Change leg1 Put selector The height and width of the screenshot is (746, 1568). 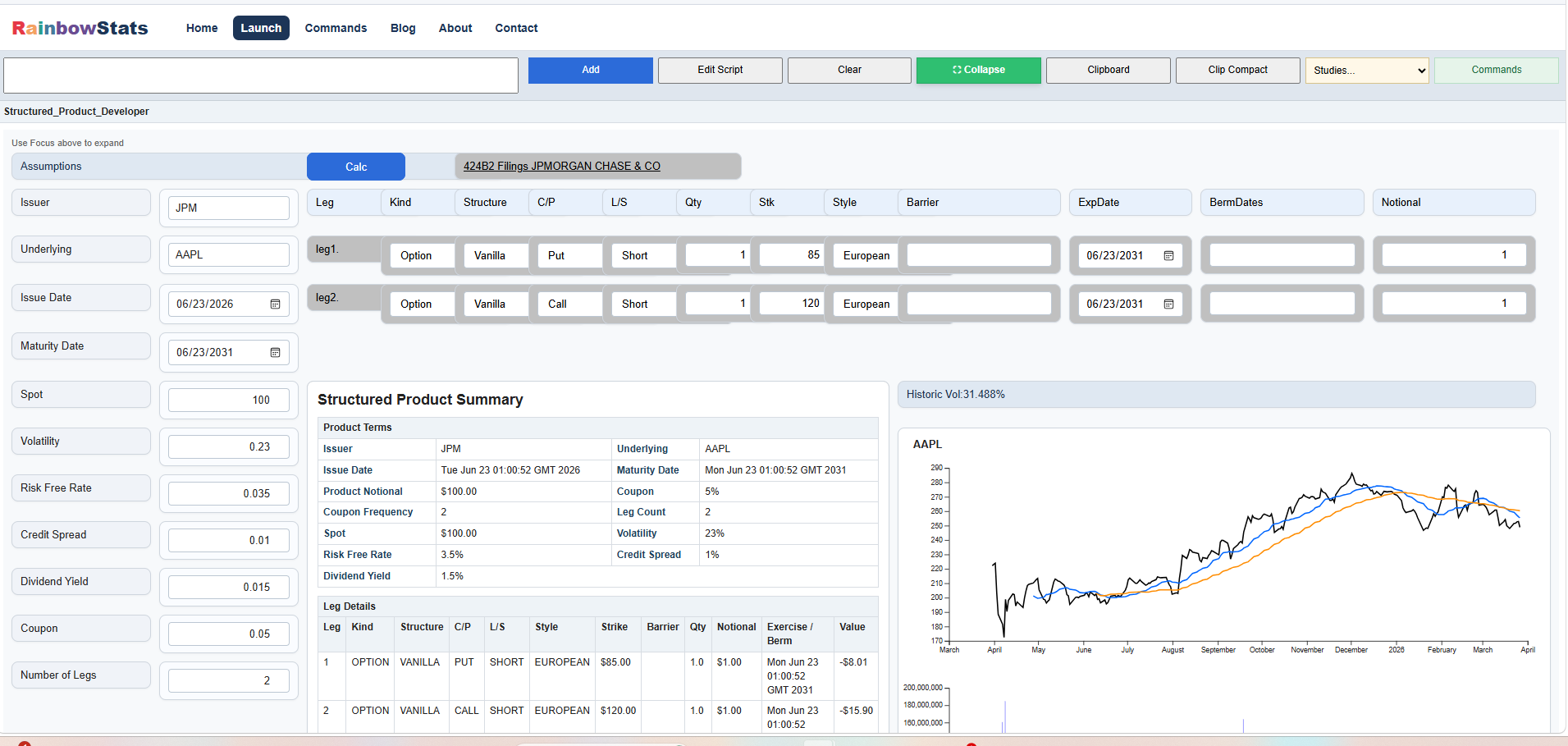tap(569, 255)
